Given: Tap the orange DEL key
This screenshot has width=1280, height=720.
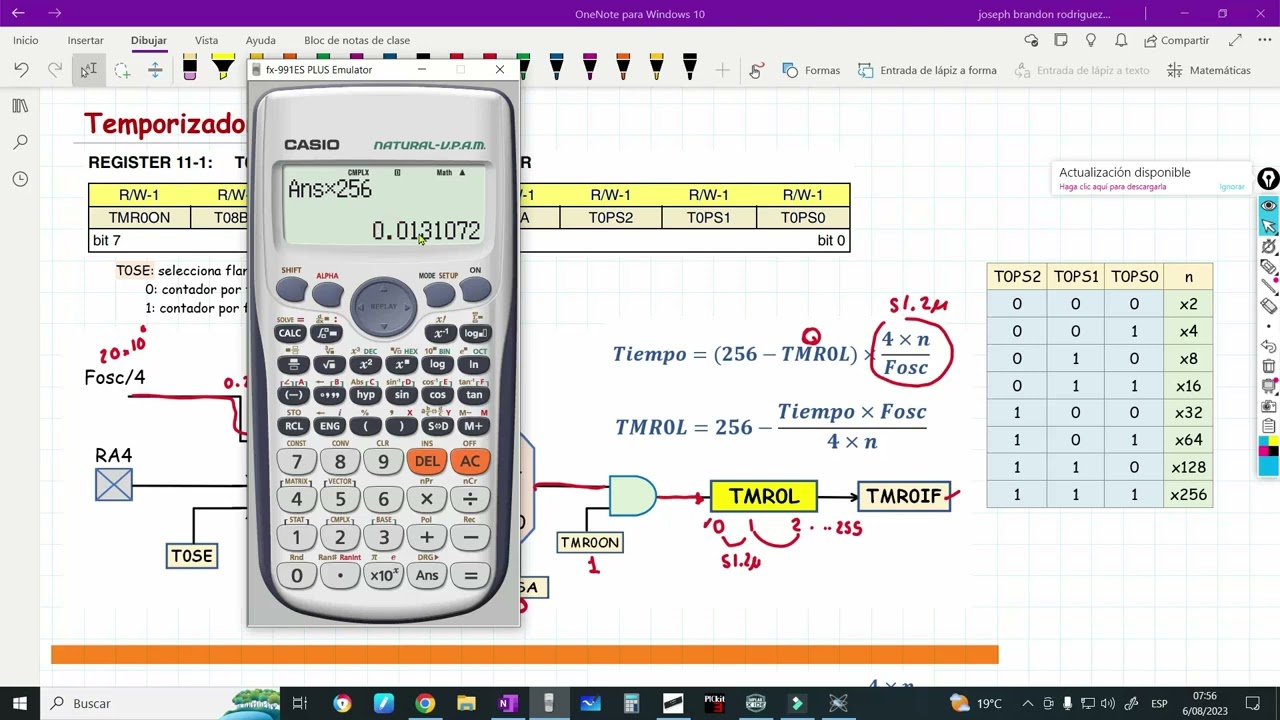Looking at the screenshot, I should click(427, 461).
